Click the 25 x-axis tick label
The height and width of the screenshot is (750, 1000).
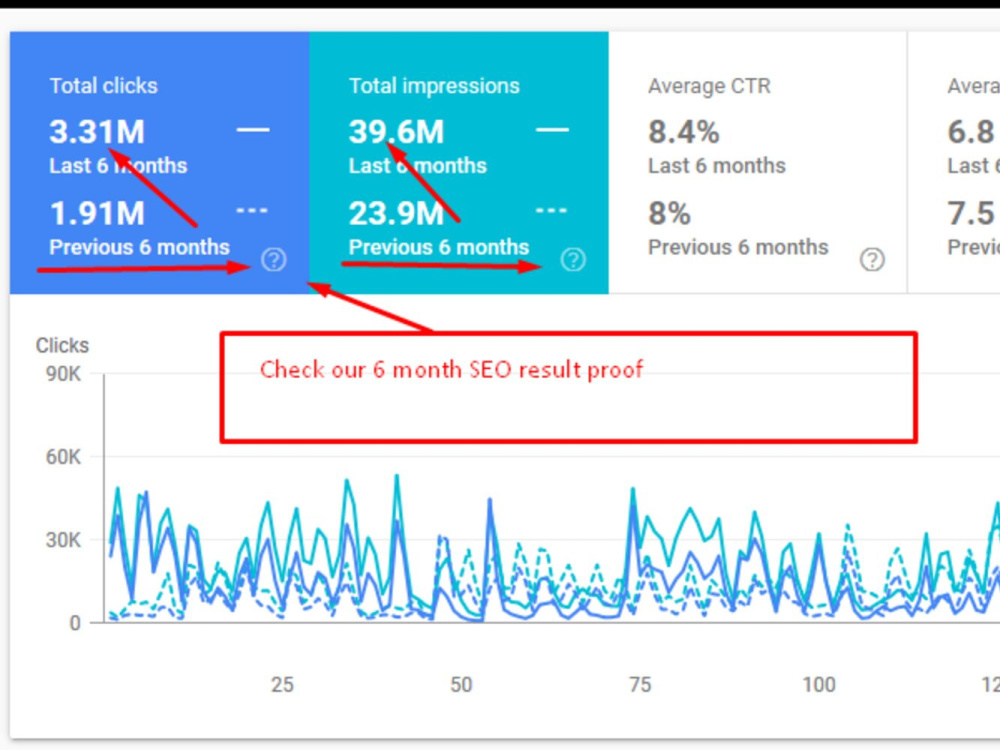pos(282,685)
